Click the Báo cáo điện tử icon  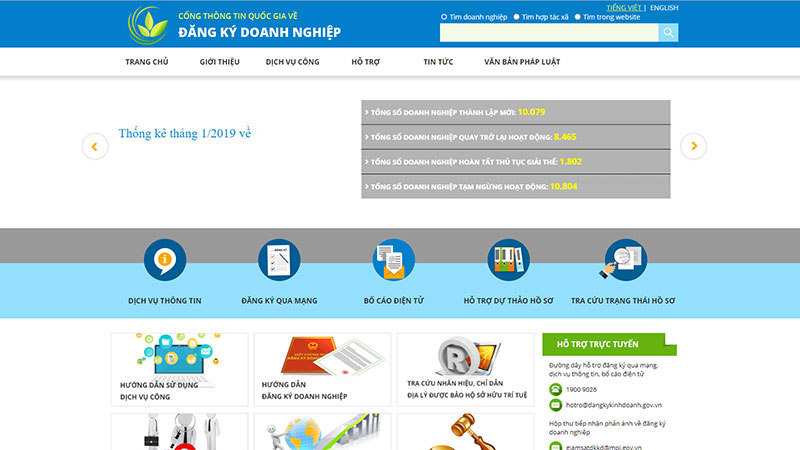(x=393, y=260)
